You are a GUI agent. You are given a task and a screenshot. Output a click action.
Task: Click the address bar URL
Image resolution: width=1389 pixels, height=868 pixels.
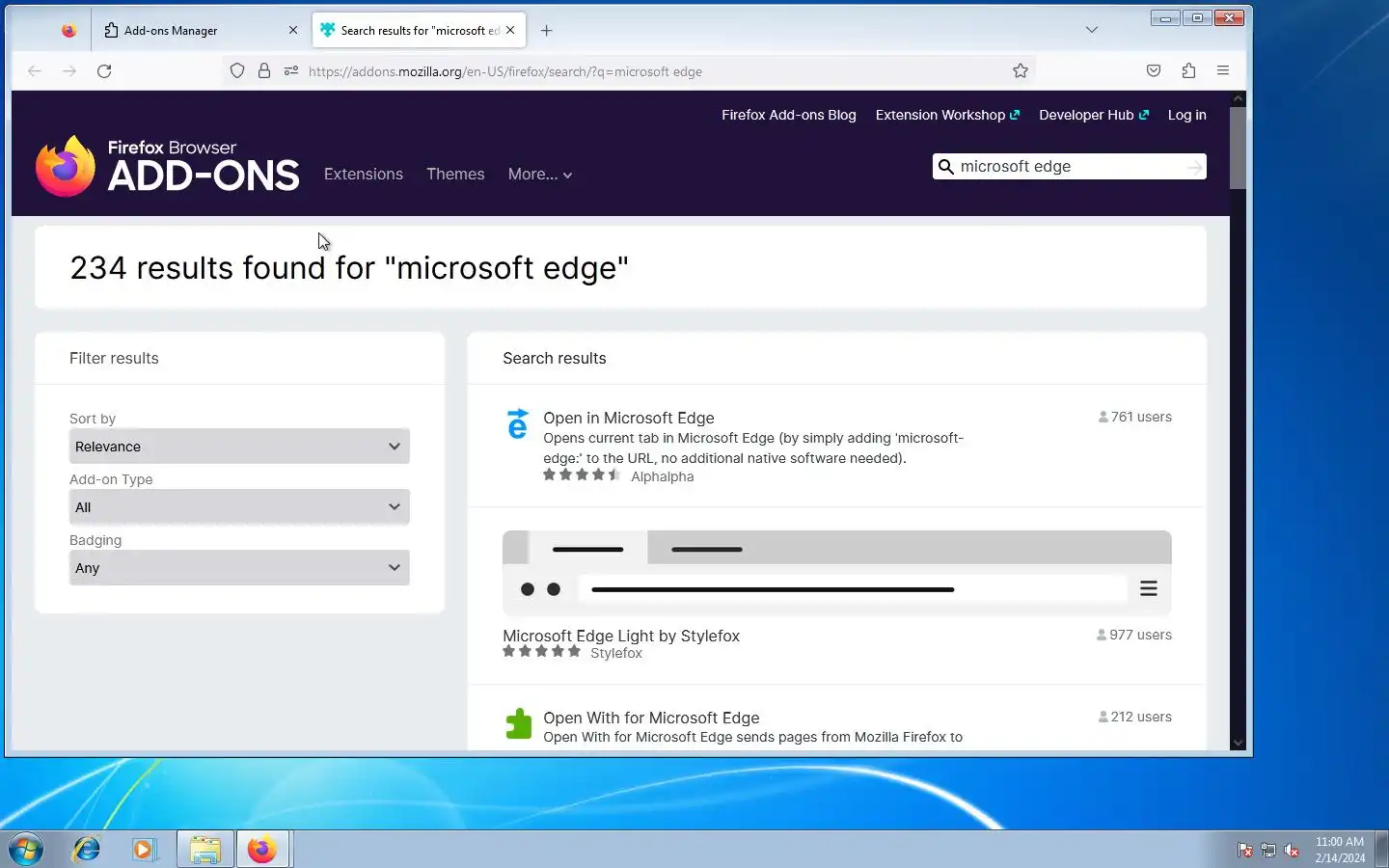(x=505, y=71)
